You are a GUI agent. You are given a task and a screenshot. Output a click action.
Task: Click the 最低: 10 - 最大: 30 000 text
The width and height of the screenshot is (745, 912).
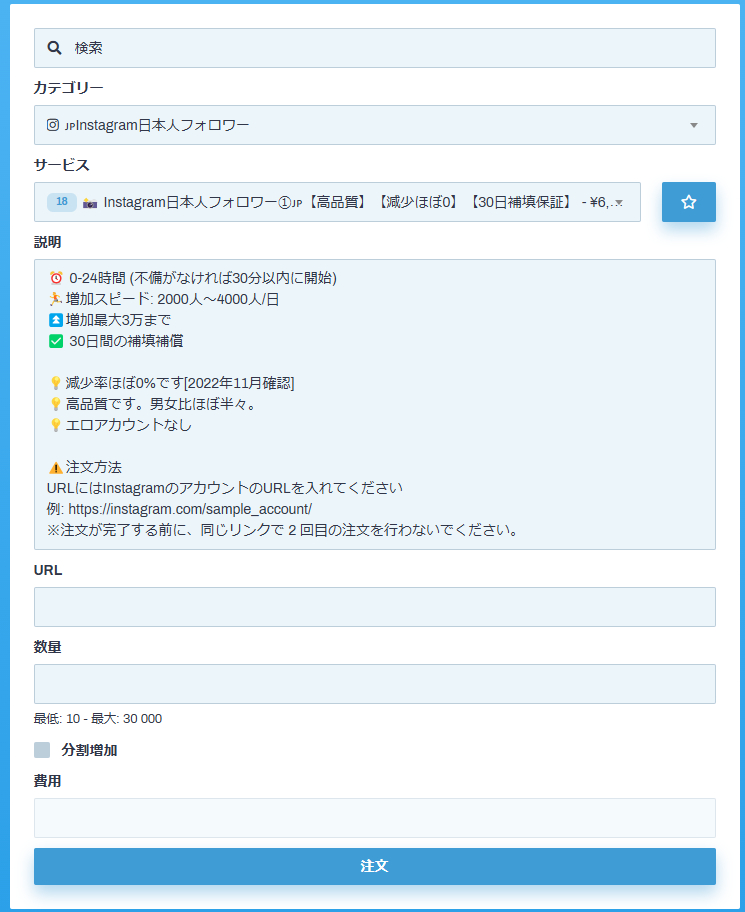tap(98, 719)
